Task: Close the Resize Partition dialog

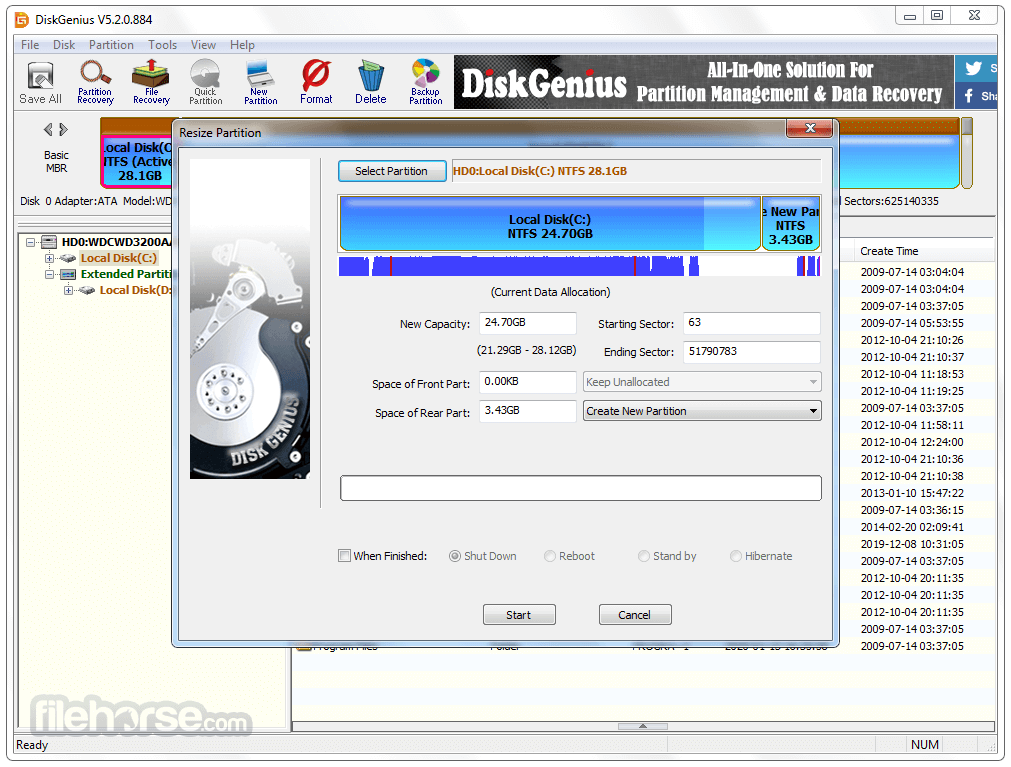Action: [810, 128]
